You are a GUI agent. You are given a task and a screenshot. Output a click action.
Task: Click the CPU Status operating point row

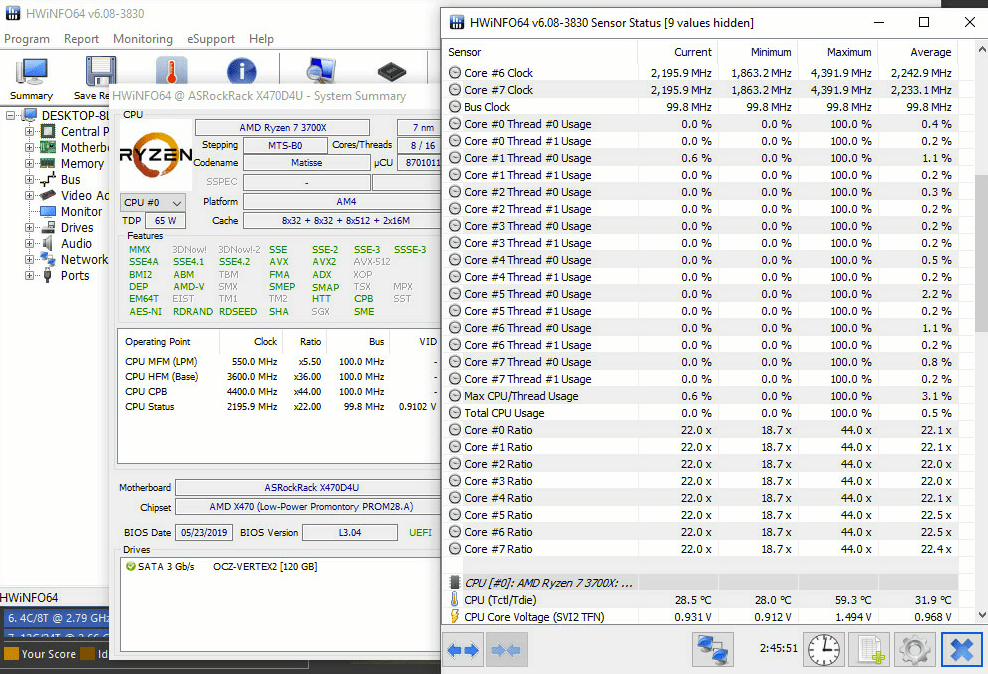click(x=281, y=407)
